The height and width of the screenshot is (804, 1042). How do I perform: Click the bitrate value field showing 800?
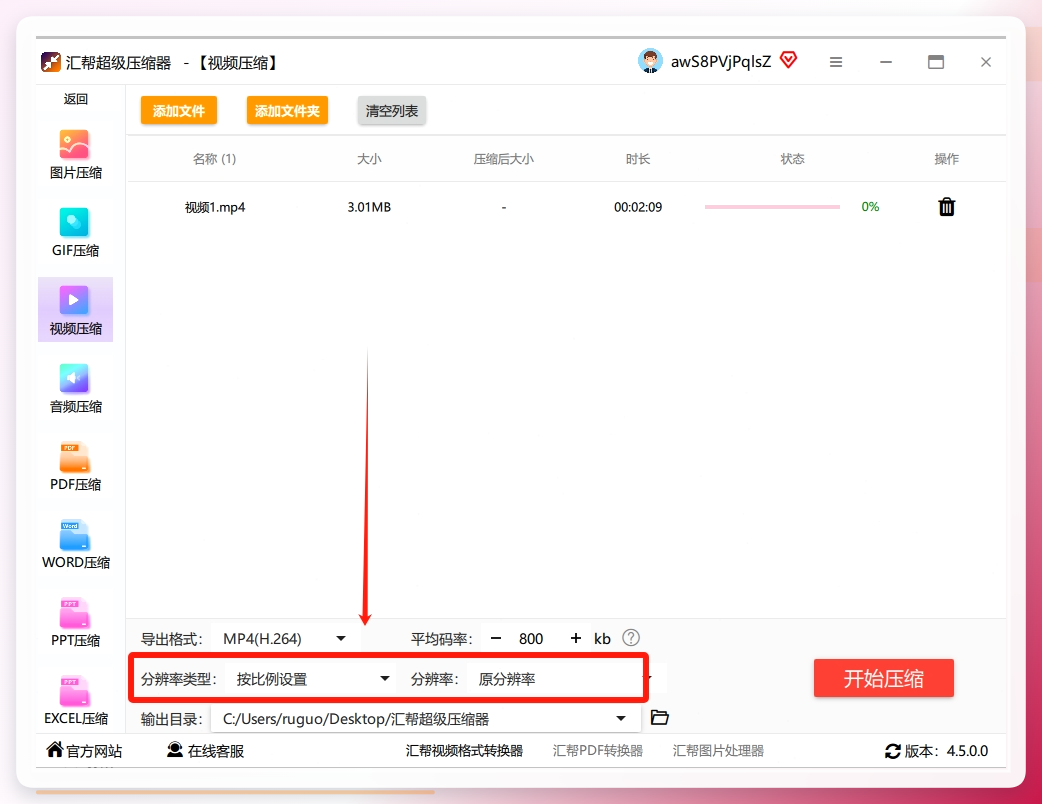531,639
